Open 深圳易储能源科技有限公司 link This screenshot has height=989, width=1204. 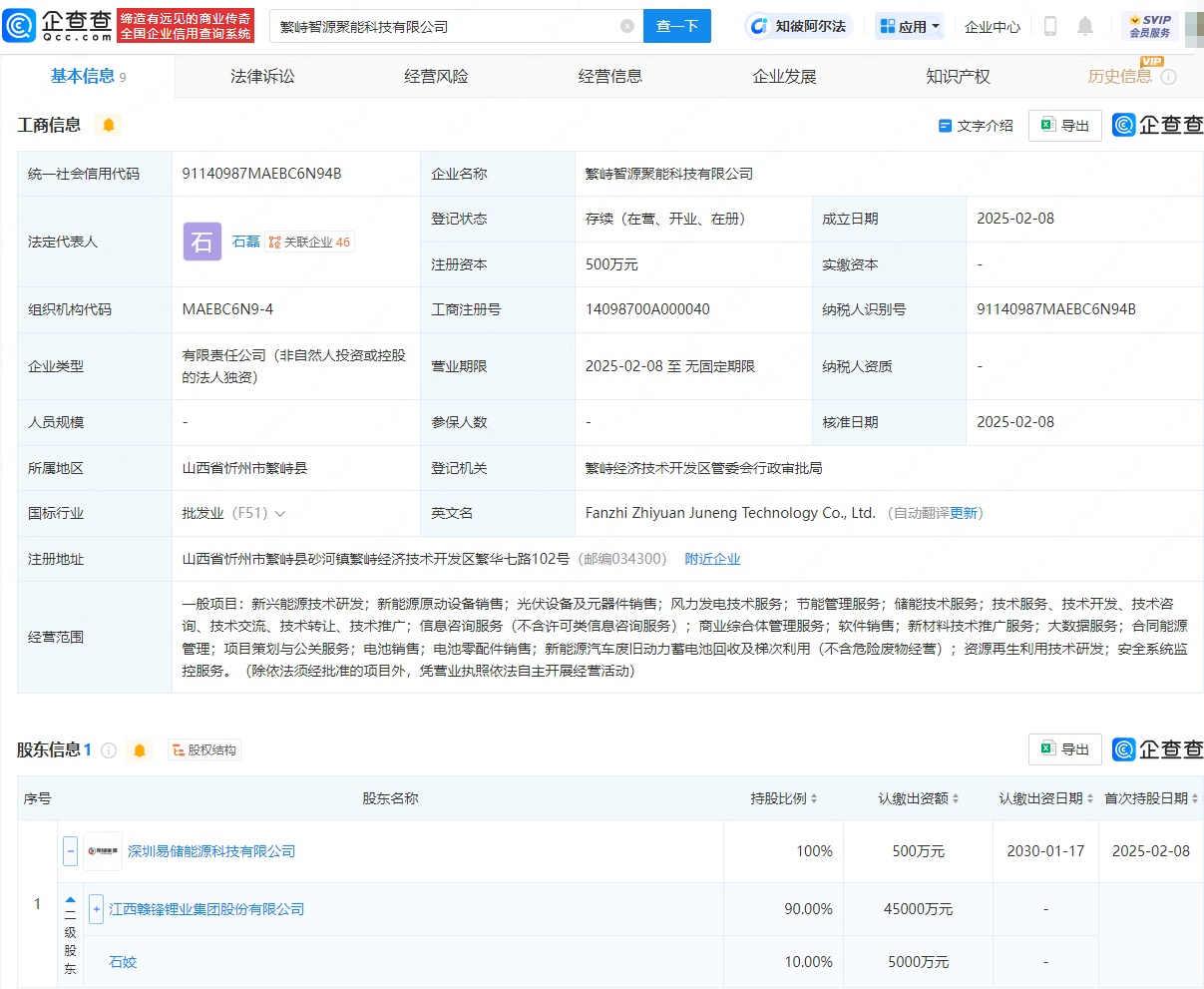[x=211, y=851]
